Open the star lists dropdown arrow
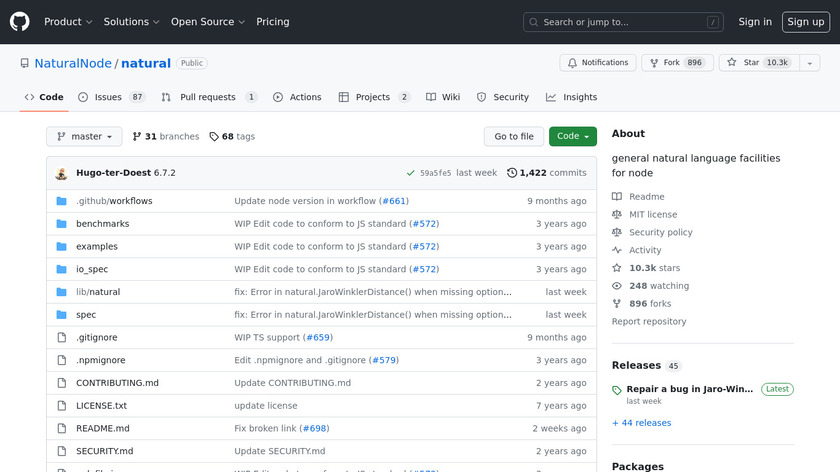Viewport: 840px width, 472px height. (x=809, y=63)
